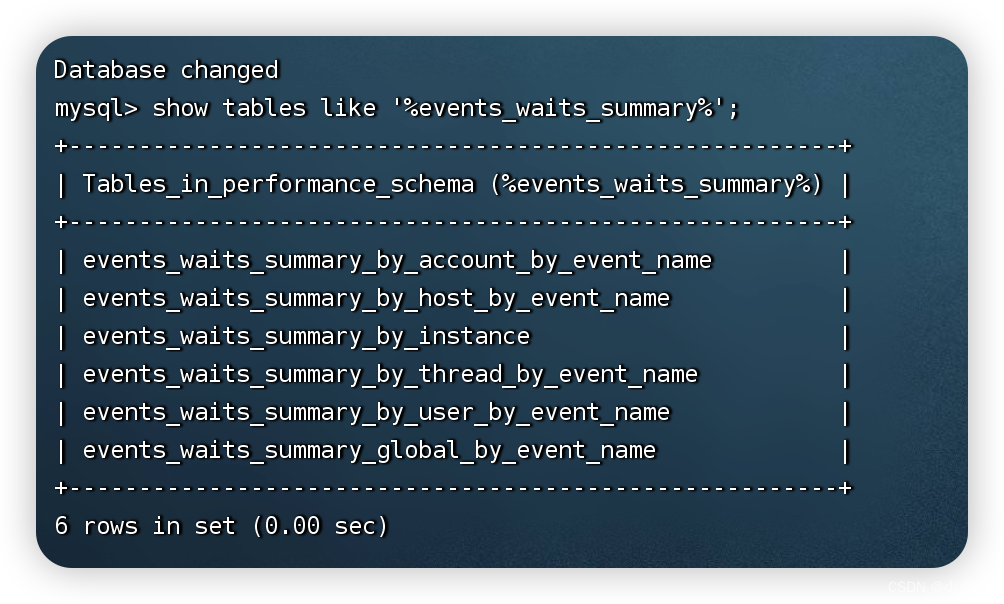
Task: Select the events_waits_summary_by_thread_by_event_name row
Action: (390, 375)
